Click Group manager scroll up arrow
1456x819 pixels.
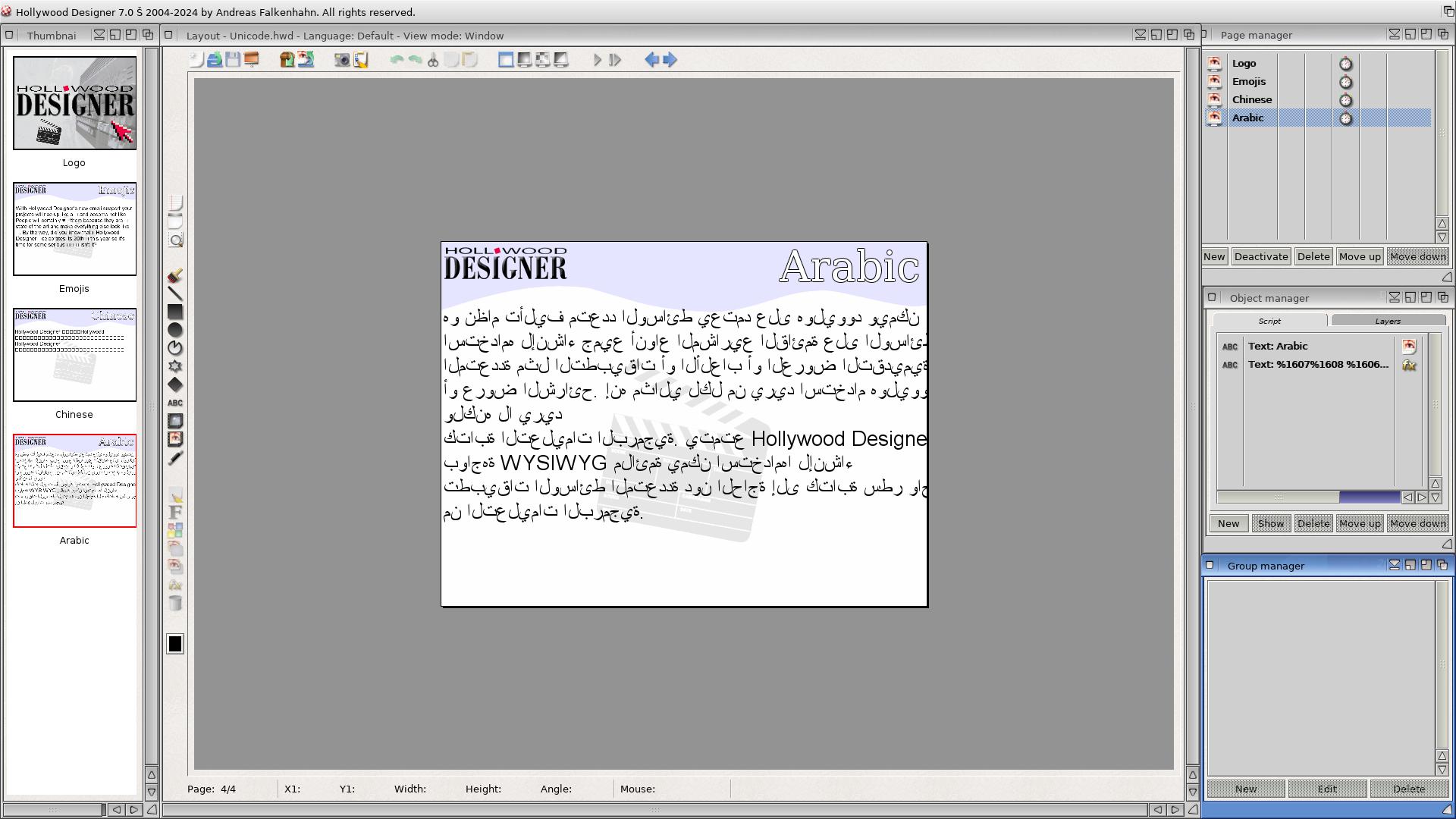(1442, 756)
